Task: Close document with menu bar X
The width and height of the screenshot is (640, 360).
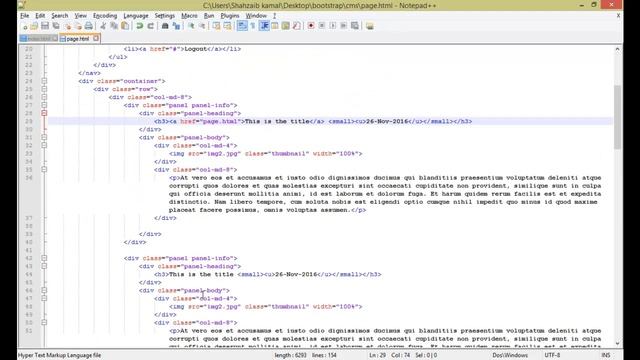Action: [618, 16]
